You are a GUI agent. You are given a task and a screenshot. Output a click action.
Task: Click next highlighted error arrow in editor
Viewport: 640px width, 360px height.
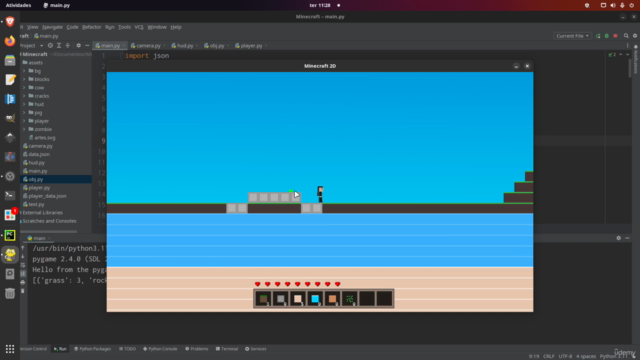coord(627,55)
